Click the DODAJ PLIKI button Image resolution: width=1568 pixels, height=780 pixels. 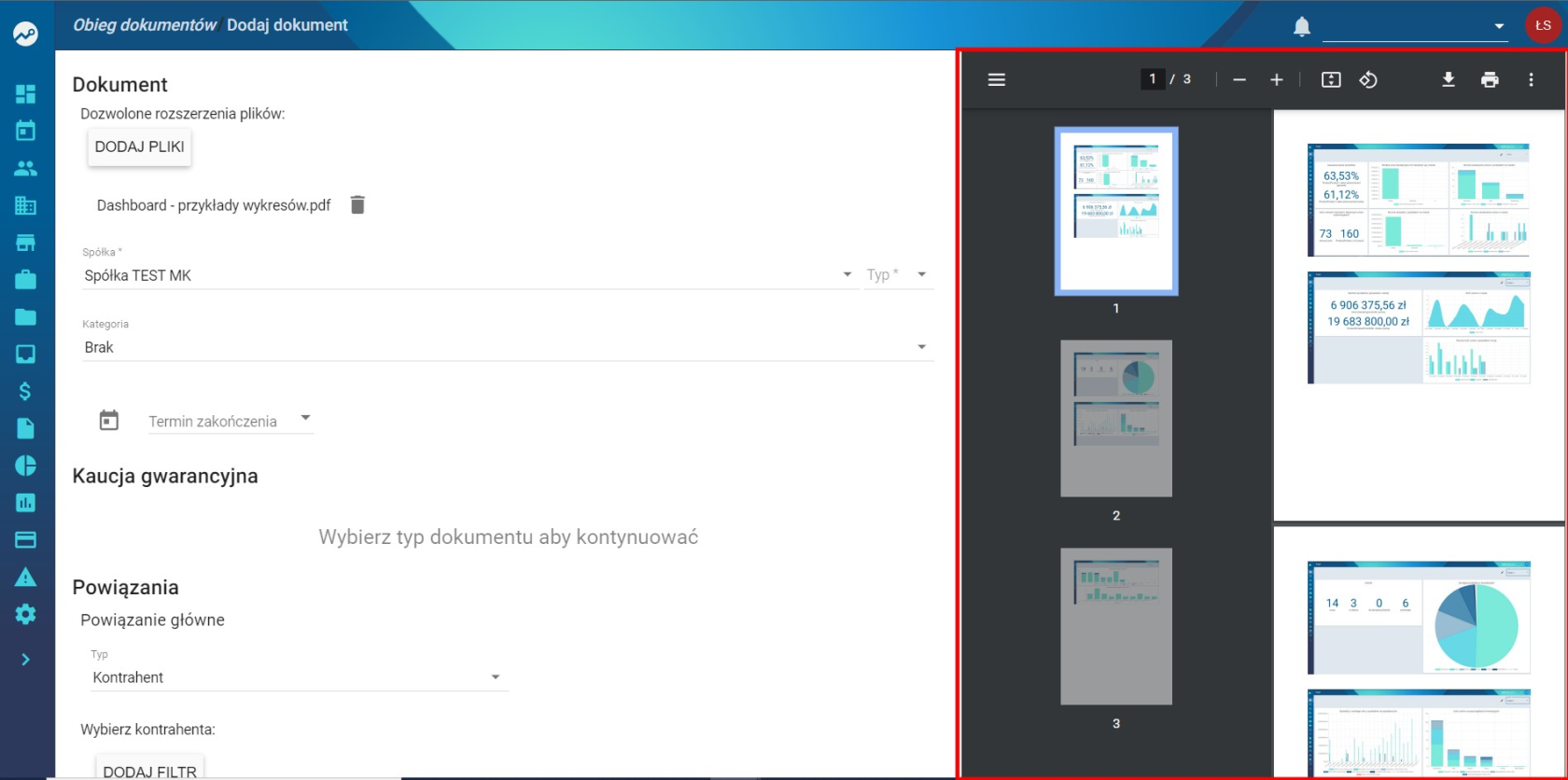[x=140, y=146]
